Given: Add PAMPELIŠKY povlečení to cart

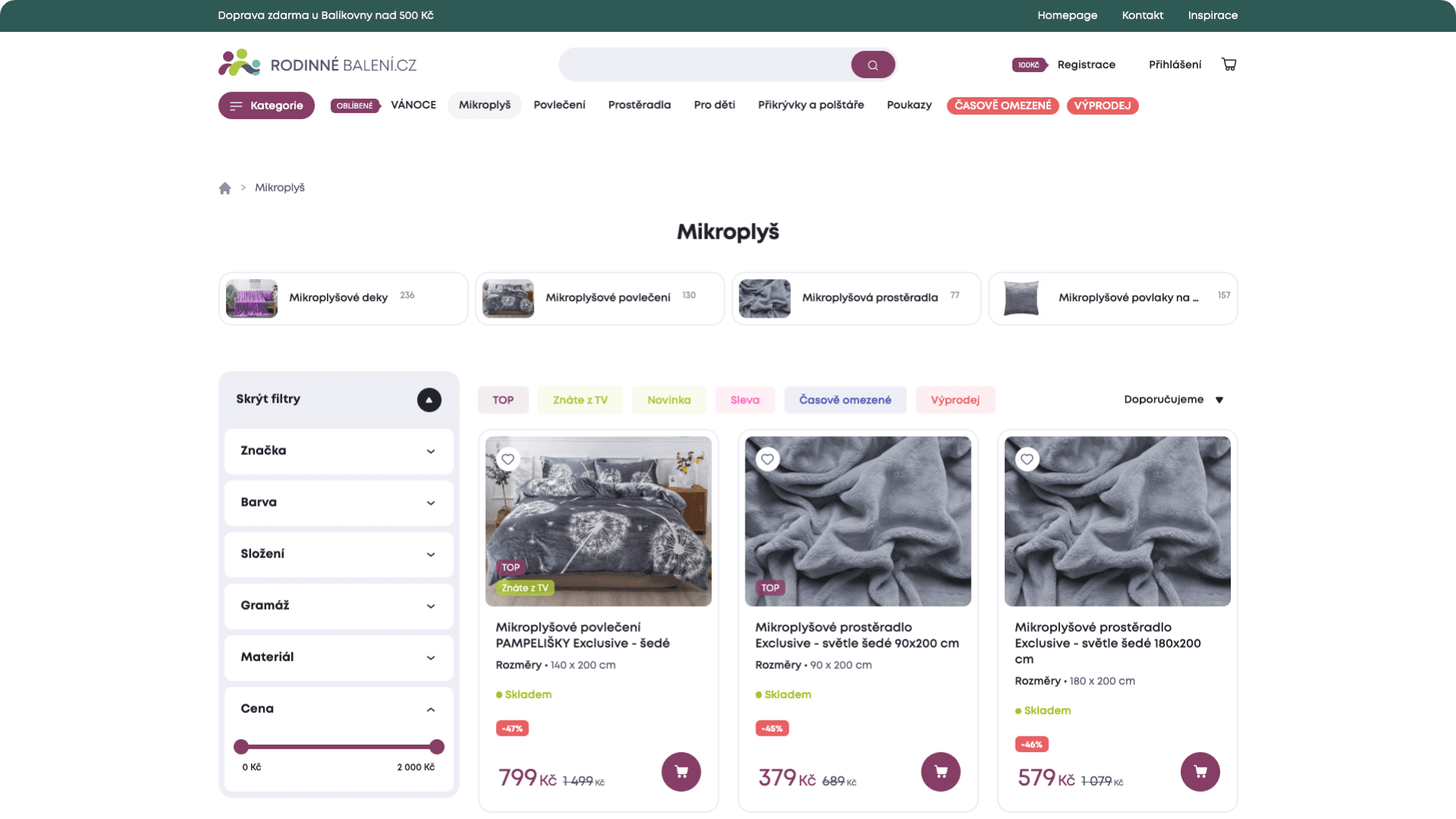Looking at the screenshot, I should [681, 772].
